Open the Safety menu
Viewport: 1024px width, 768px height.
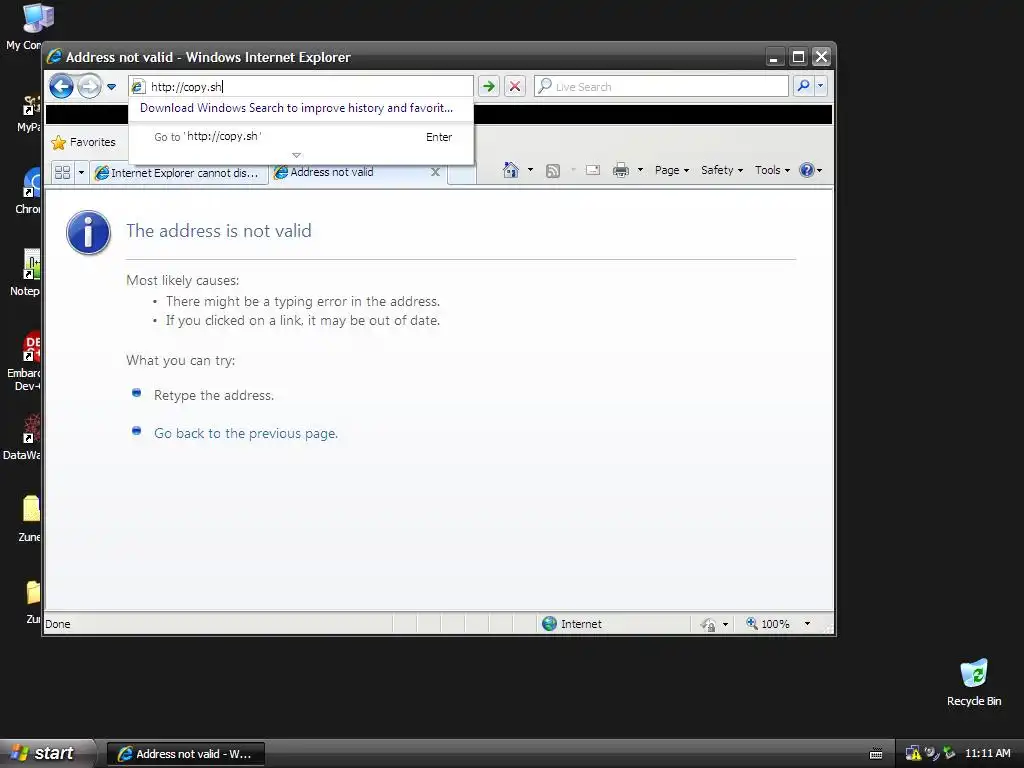point(722,170)
